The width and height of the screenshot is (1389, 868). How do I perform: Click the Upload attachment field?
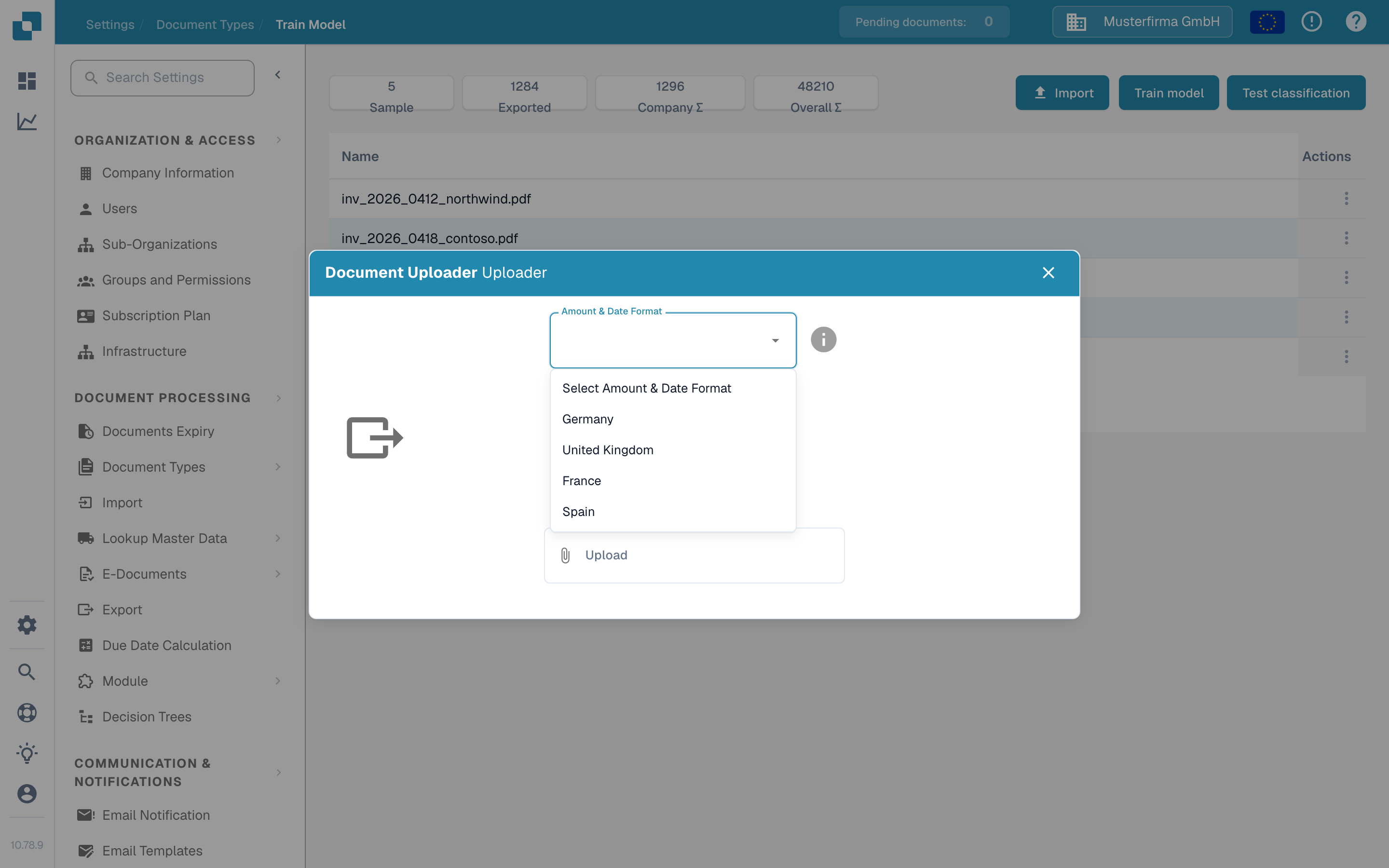[x=694, y=555]
